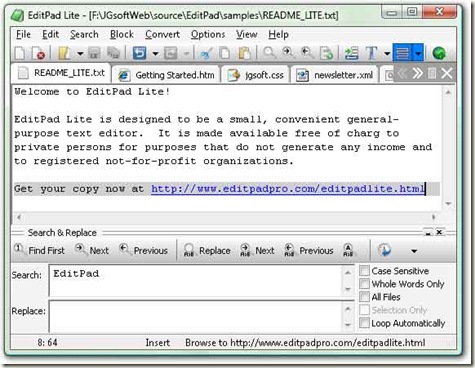Click the green globe icon

tap(439, 53)
